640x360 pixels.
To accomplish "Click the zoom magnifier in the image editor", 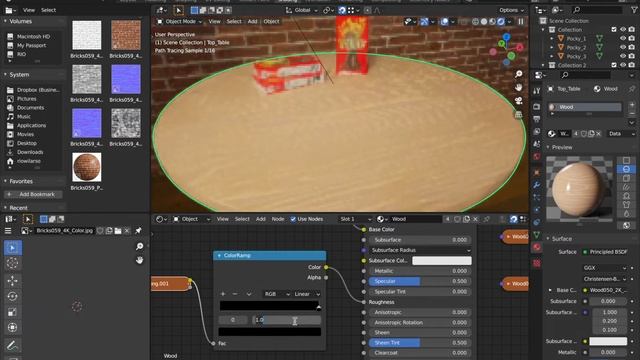I will pyautogui.click(x=139, y=246).
